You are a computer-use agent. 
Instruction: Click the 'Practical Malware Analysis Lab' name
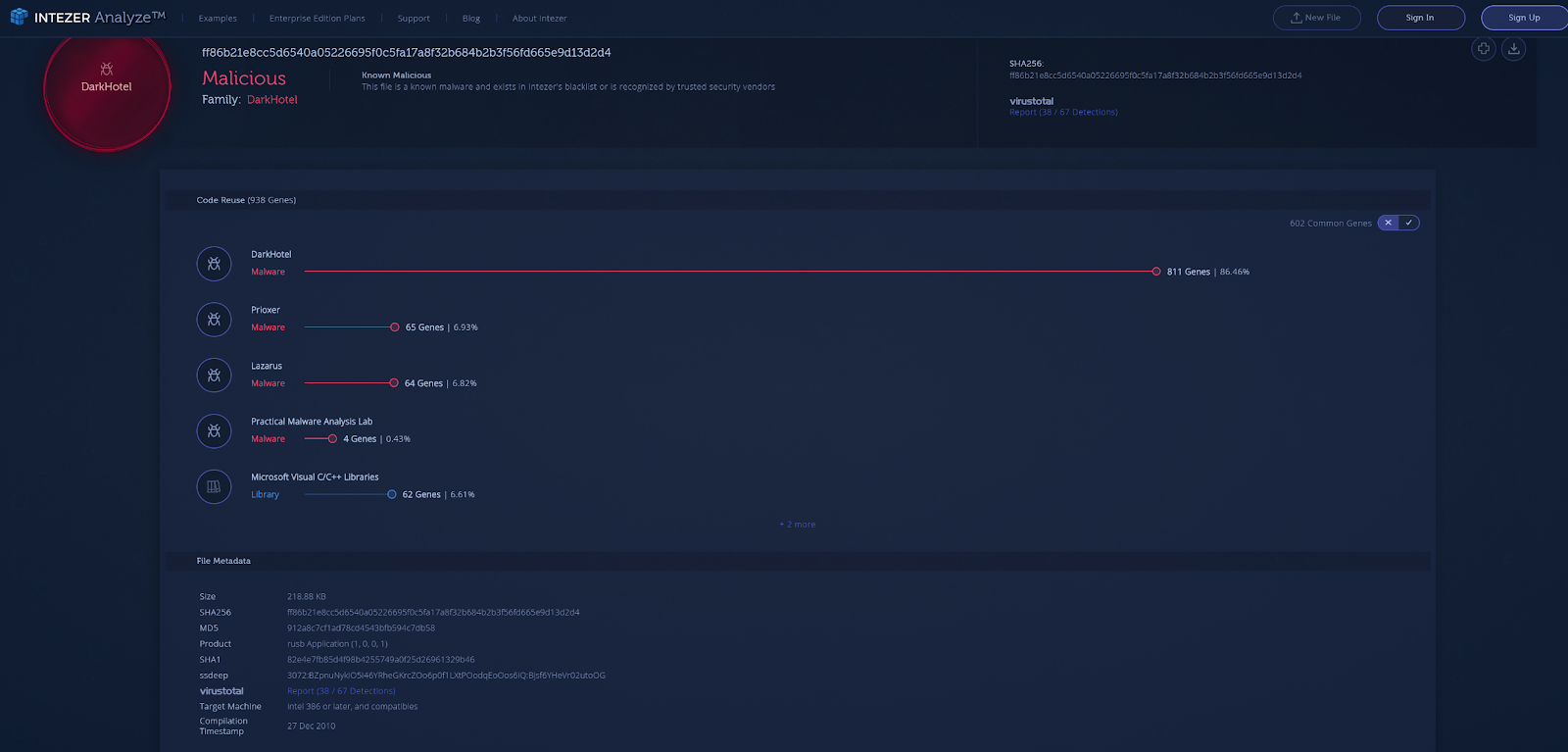(312, 422)
